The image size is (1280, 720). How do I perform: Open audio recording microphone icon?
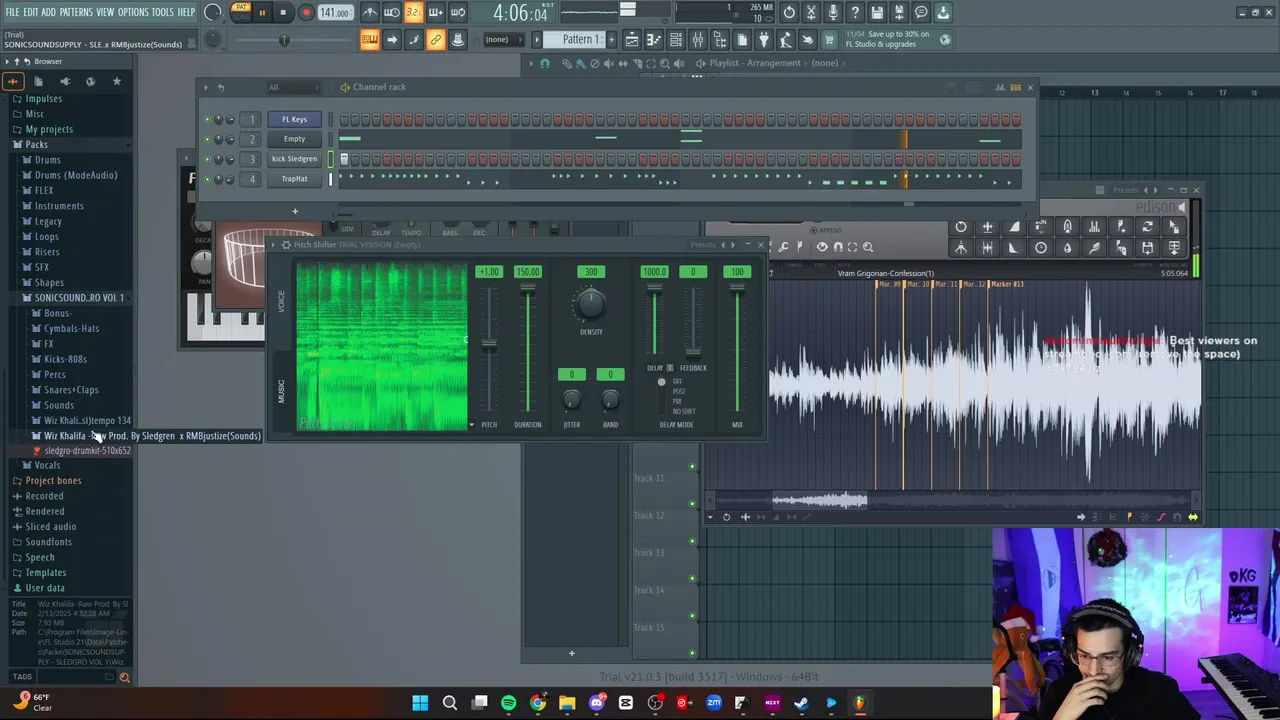[x=833, y=13]
